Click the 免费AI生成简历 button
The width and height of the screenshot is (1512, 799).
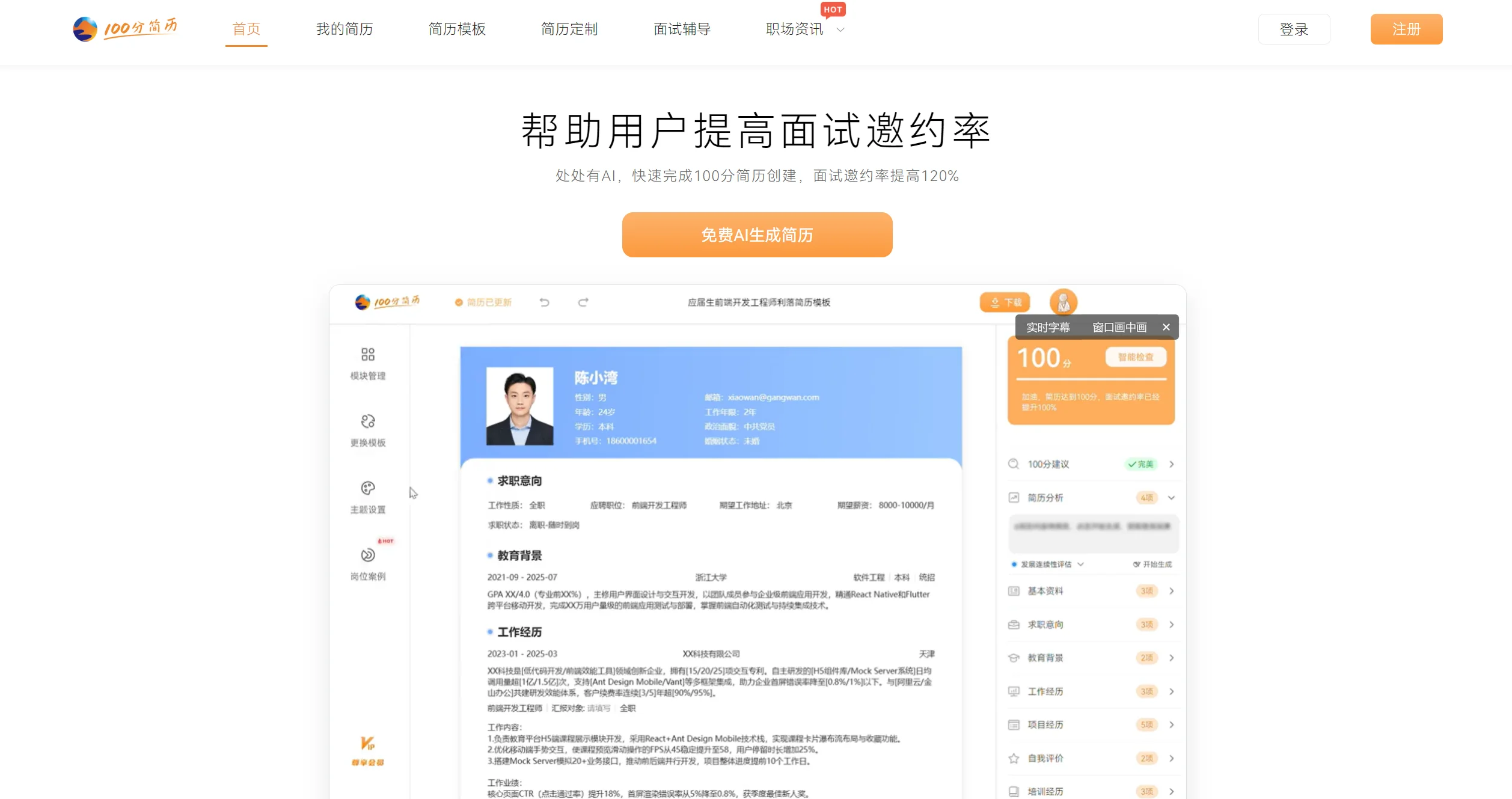(x=756, y=234)
